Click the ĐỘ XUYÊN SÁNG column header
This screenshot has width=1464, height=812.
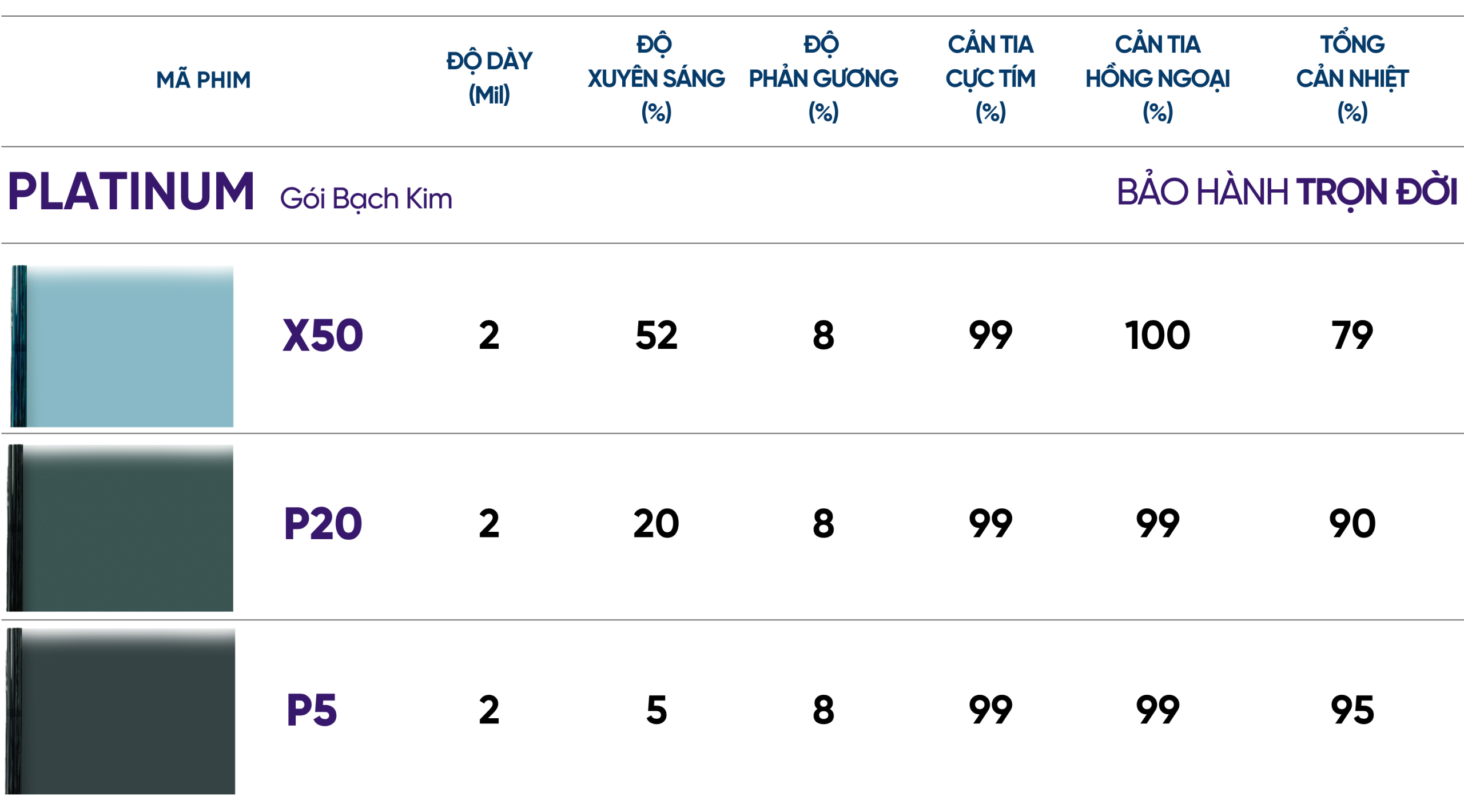(656, 78)
